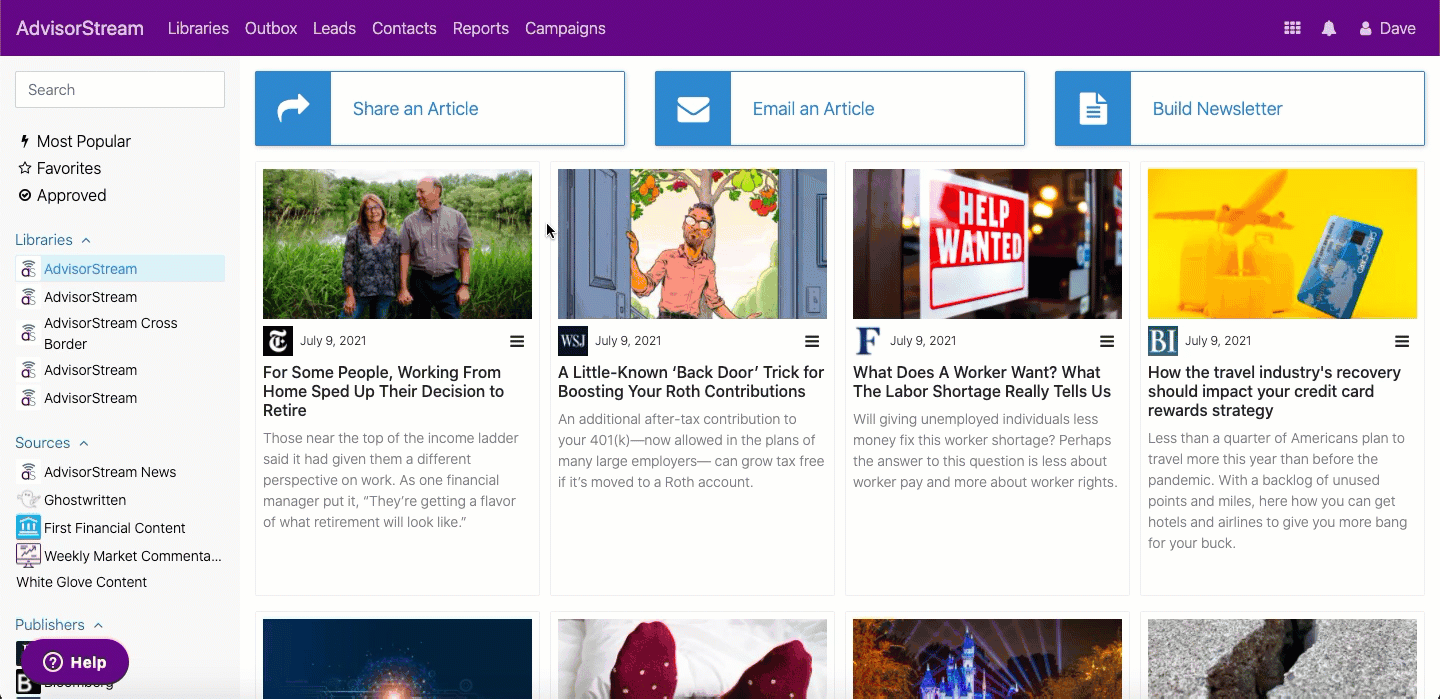Open 'How the travel industry's recovery' article title
This screenshot has width=1440, height=699.
pos(1274,391)
